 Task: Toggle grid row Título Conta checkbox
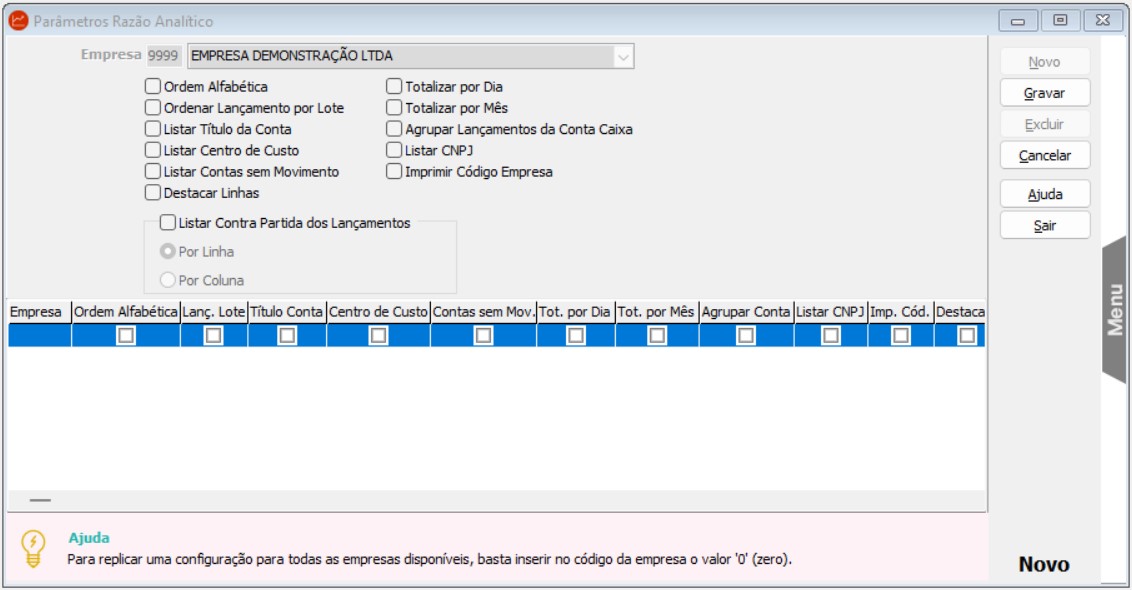pyautogui.click(x=287, y=336)
